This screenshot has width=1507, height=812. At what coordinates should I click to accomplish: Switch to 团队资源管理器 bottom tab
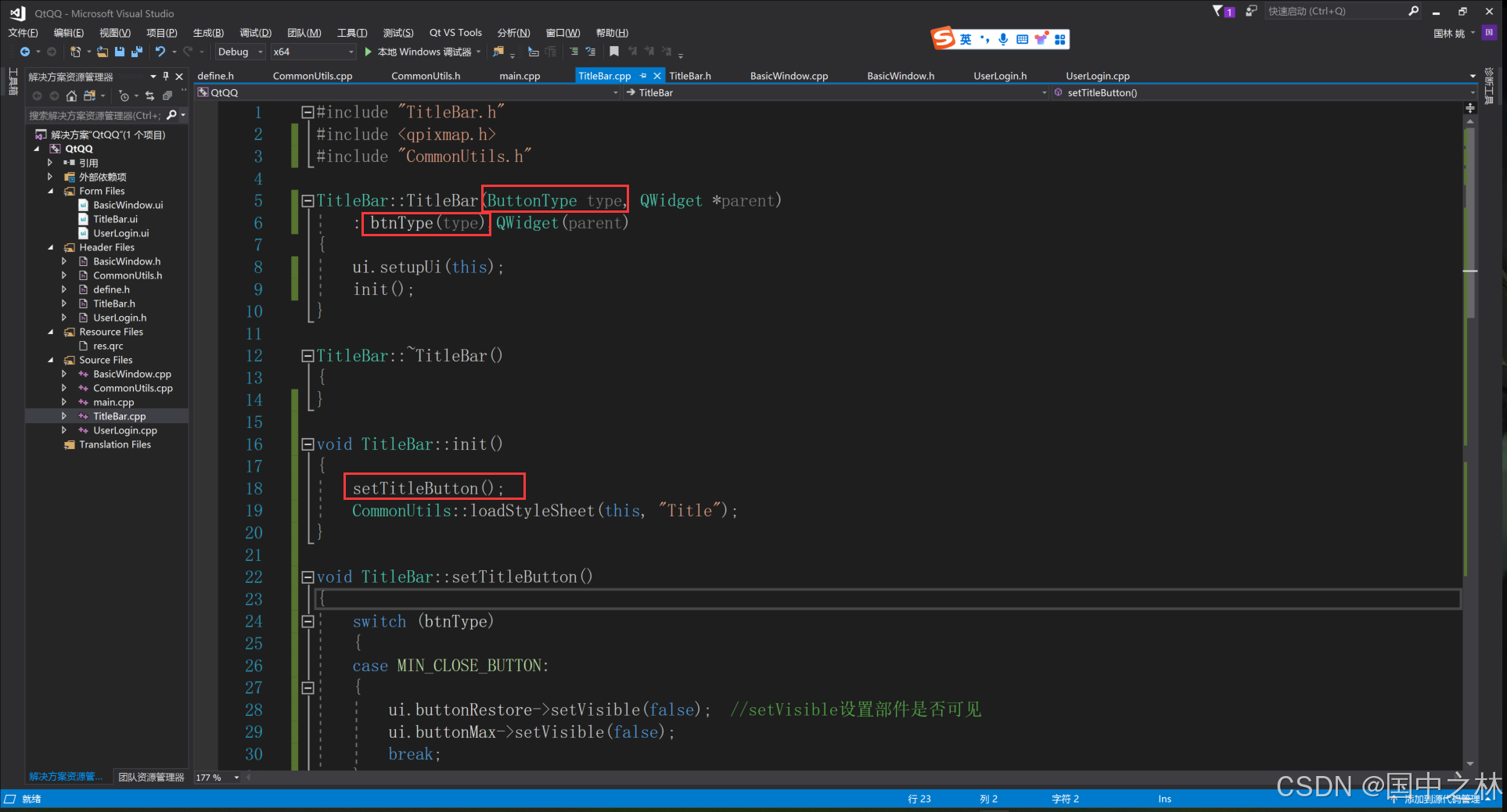coord(151,777)
